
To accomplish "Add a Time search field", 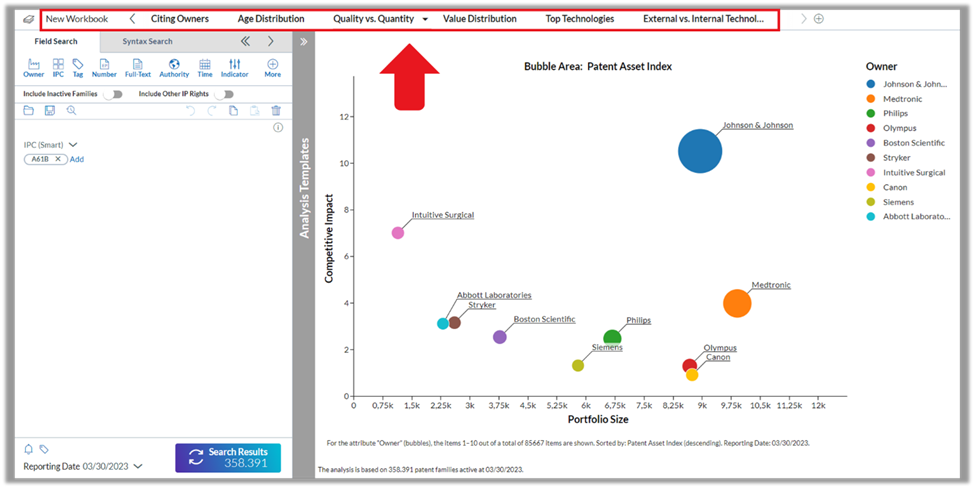I will [205, 68].
